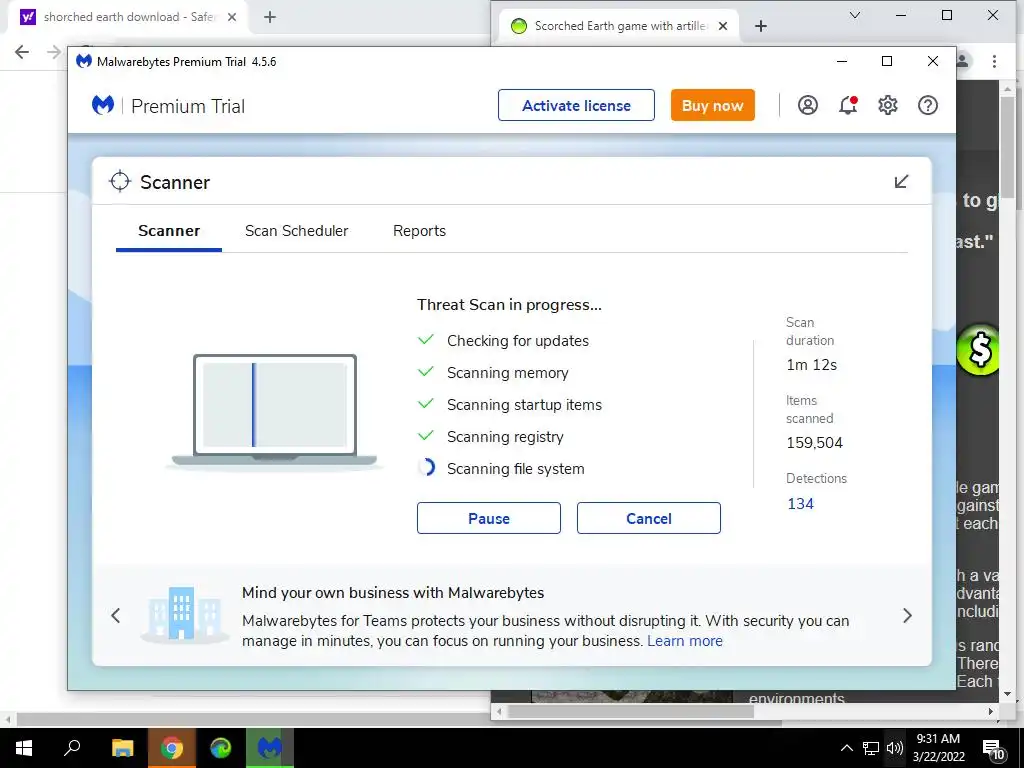This screenshot has width=1024, height=768.
Task: Collapse the Scanner panel with the arrow icon
Action: tap(901, 182)
